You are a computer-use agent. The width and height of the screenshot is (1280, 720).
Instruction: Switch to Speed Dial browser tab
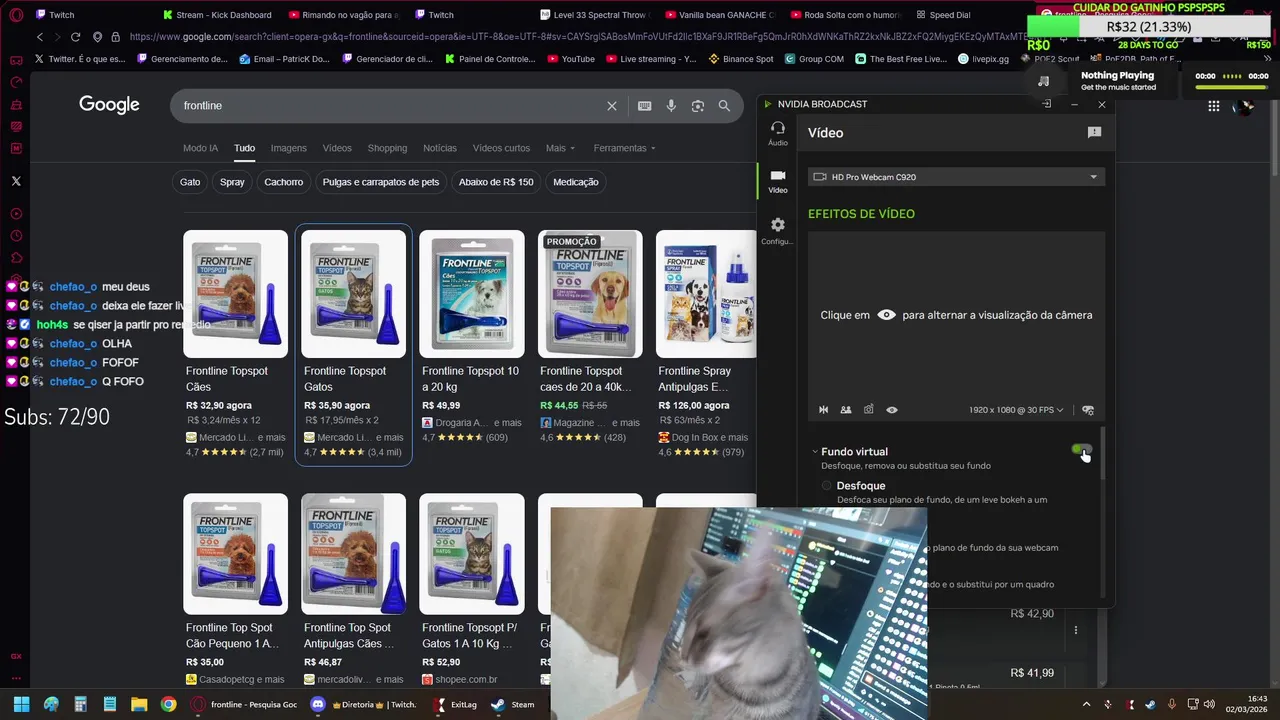[942, 15]
